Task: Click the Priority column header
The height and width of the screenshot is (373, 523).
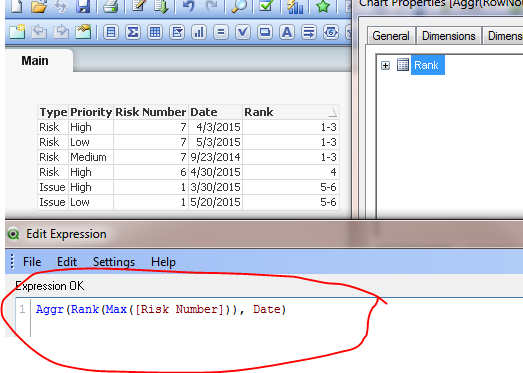Action: click(x=91, y=112)
